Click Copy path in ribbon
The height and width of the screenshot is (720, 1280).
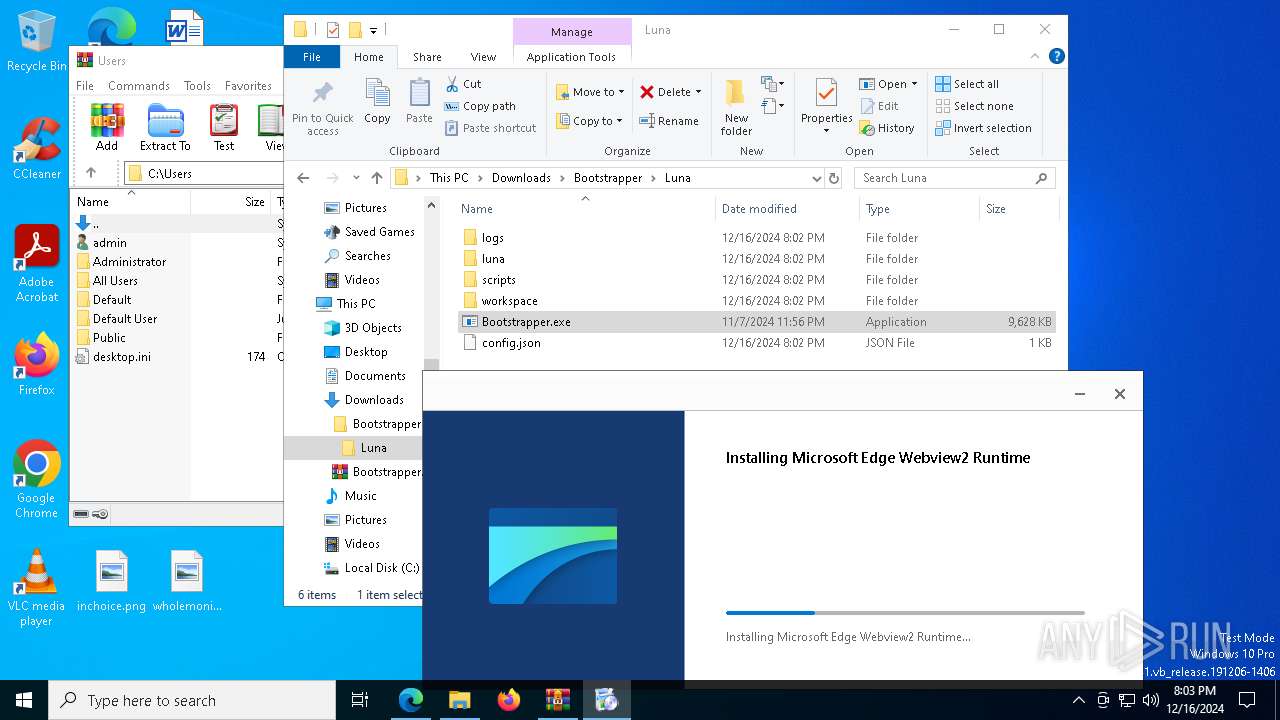(480, 106)
